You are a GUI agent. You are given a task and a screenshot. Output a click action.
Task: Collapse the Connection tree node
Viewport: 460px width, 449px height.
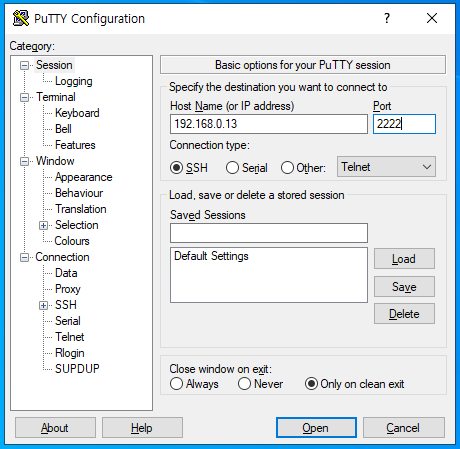(x=24, y=257)
